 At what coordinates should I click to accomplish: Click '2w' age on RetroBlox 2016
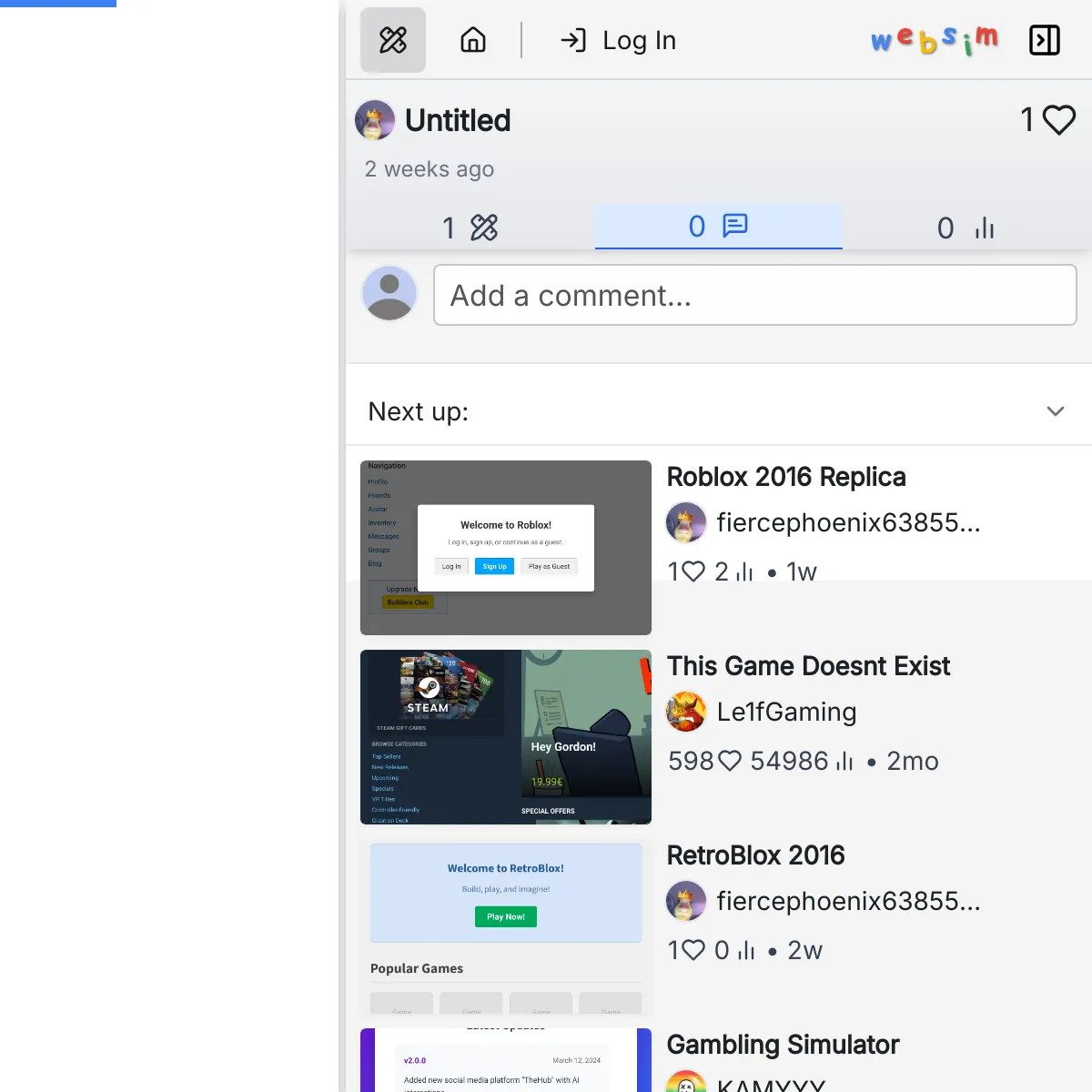pyautogui.click(x=805, y=950)
